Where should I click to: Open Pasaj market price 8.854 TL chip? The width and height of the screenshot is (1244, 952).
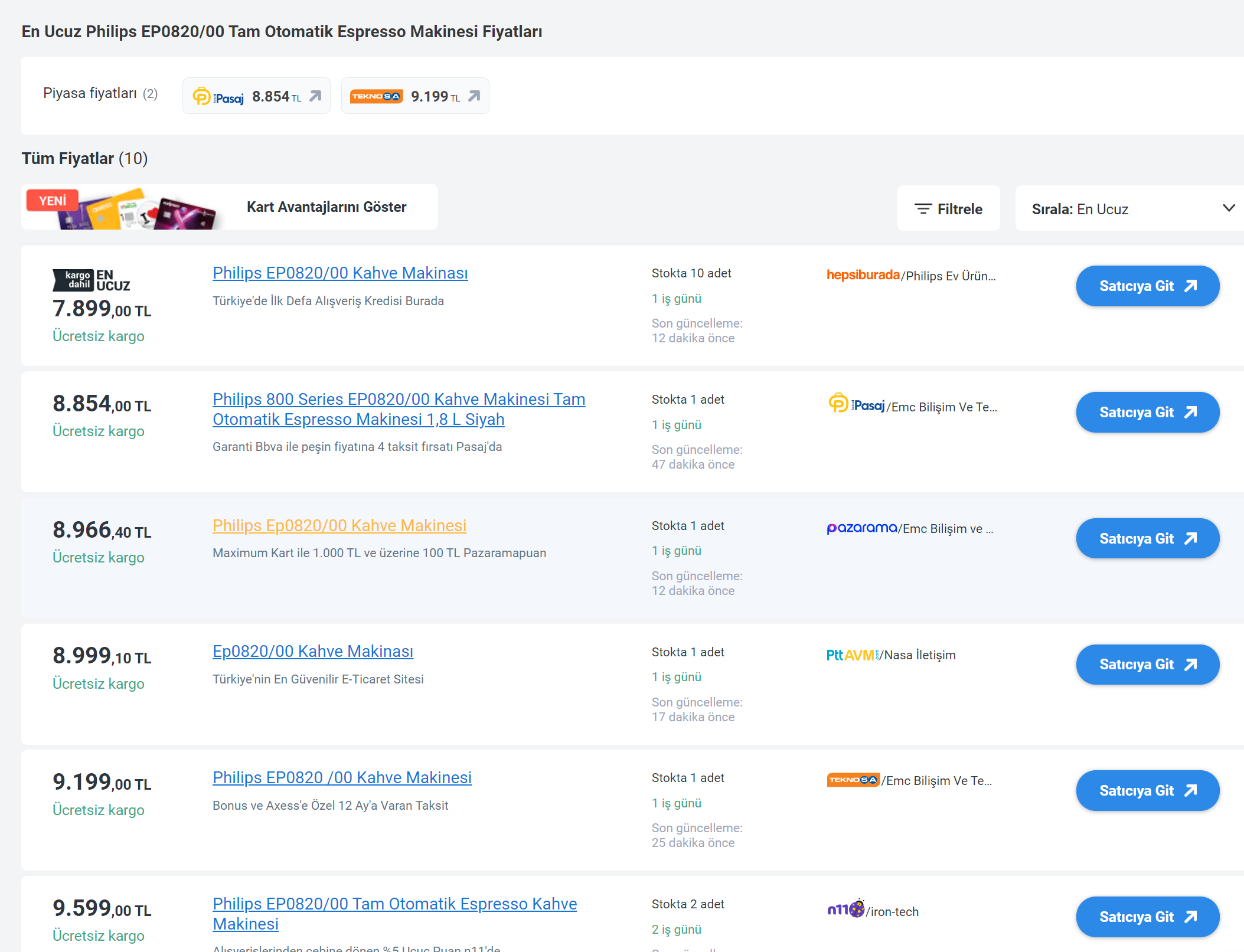pyautogui.click(x=256, y=96)
